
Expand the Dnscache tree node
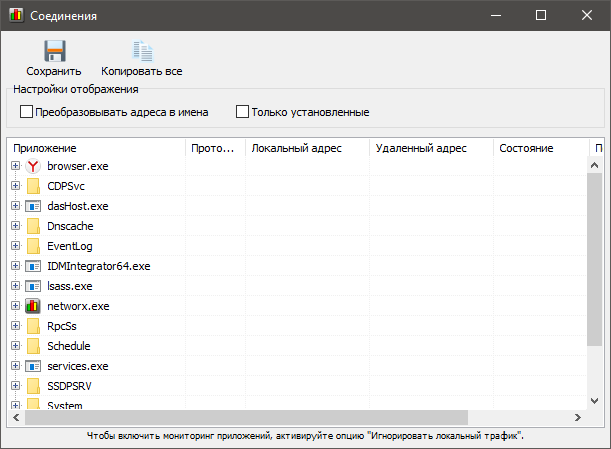pyautogui.click(x=16, y=226)
